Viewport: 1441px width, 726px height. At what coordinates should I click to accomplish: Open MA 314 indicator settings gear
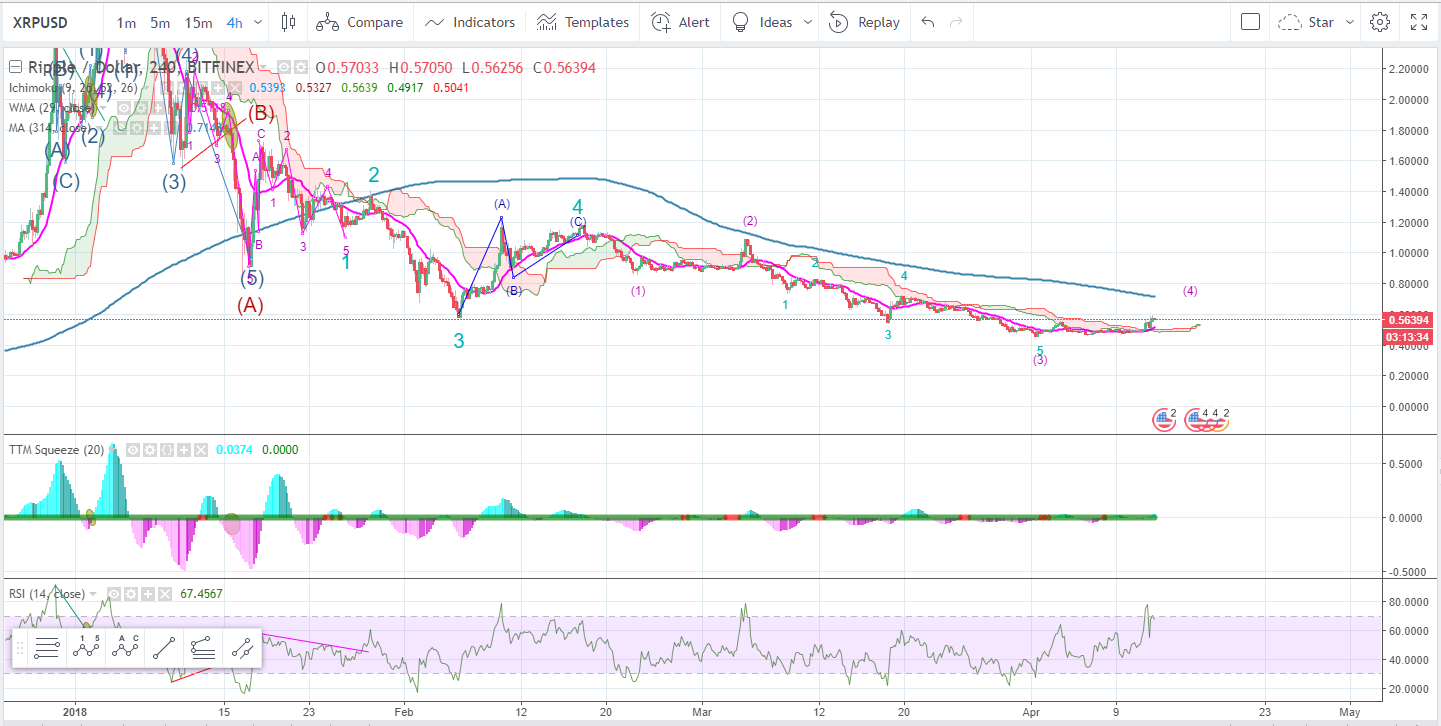pos(136,127)
